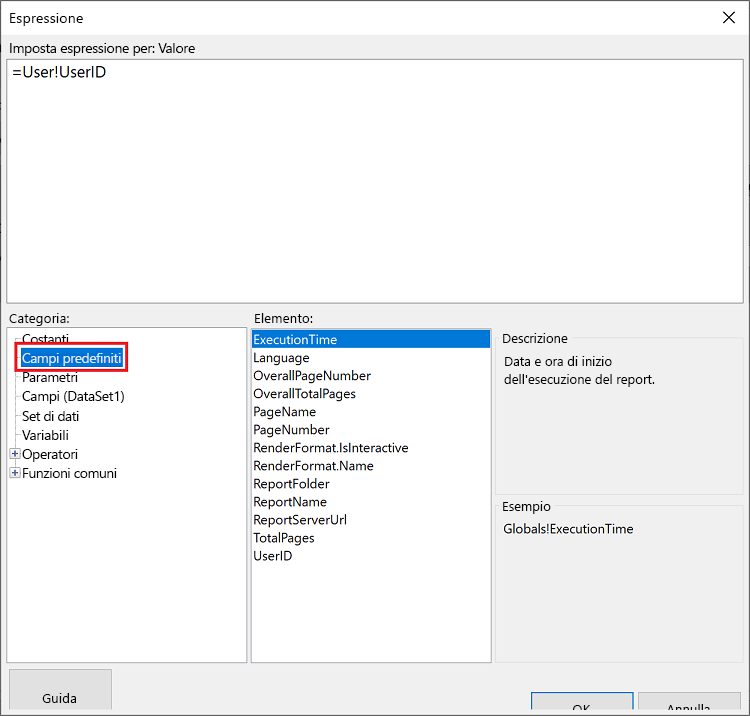Select UserID in the element list
Image resolution: width=750 pixels, height=716 pixels.
(371, 556)
